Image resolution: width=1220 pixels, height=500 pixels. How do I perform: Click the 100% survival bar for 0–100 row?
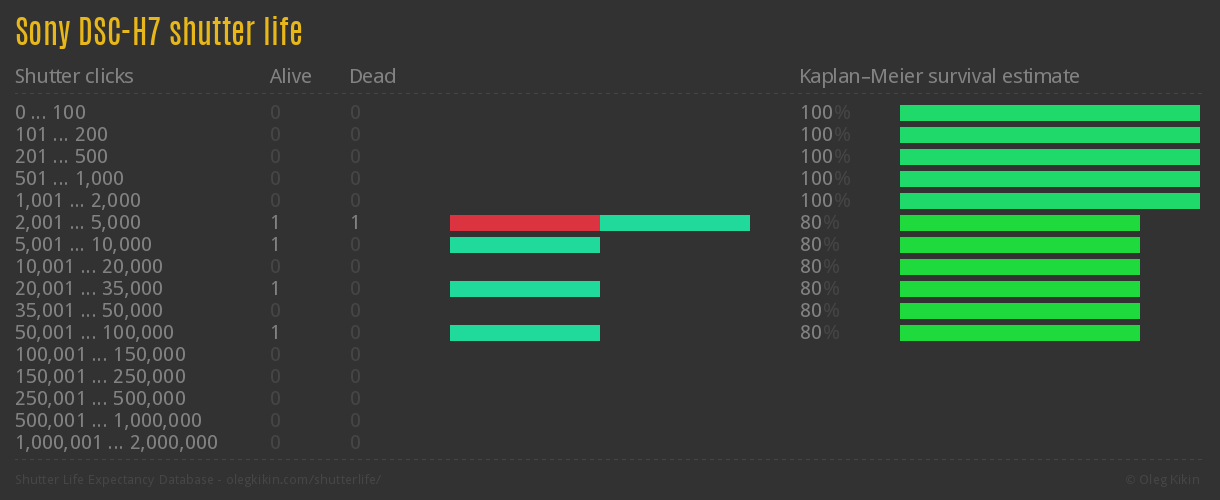coord(1049,113)
